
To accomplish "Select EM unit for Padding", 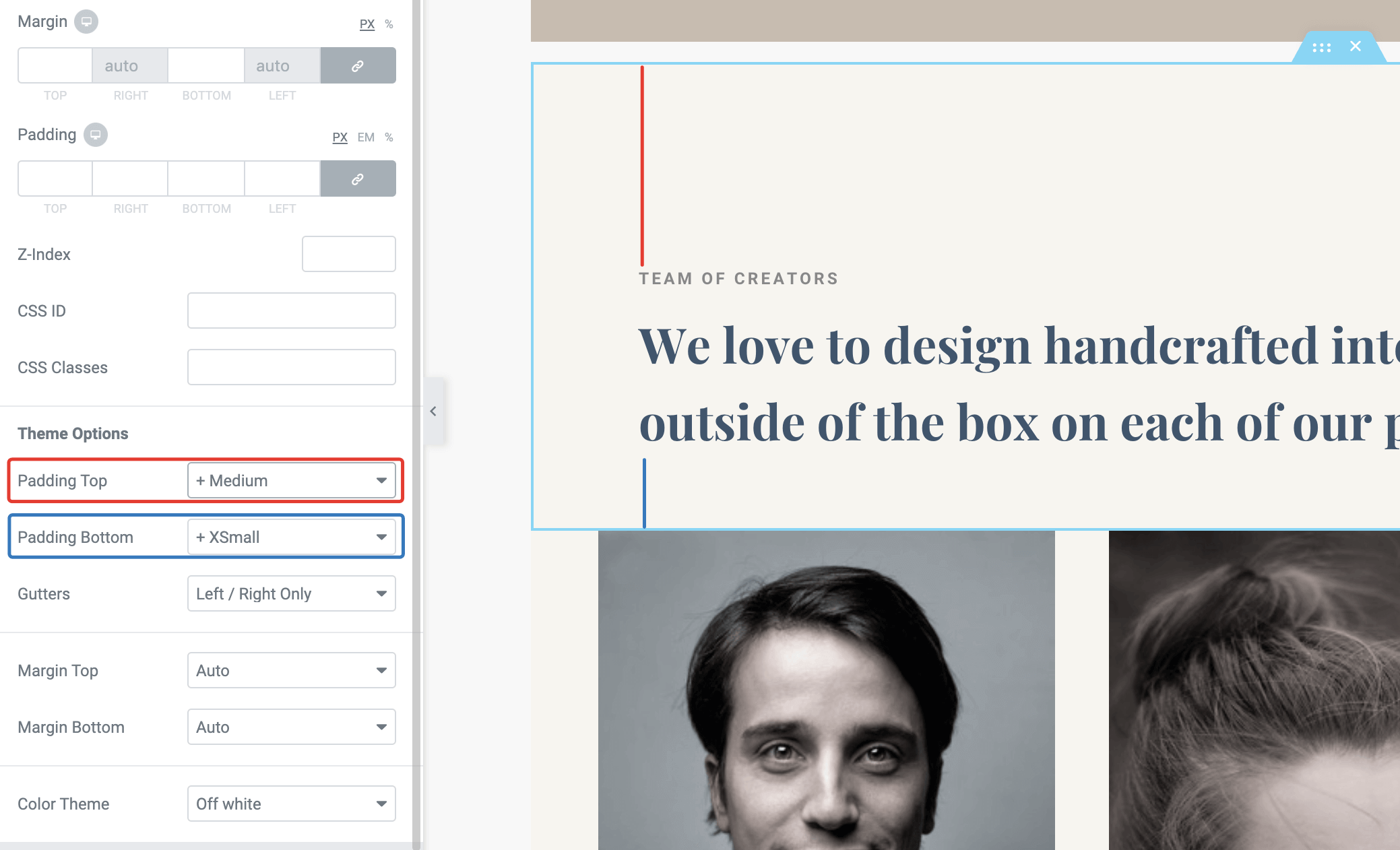I will [x=366, y=137].
